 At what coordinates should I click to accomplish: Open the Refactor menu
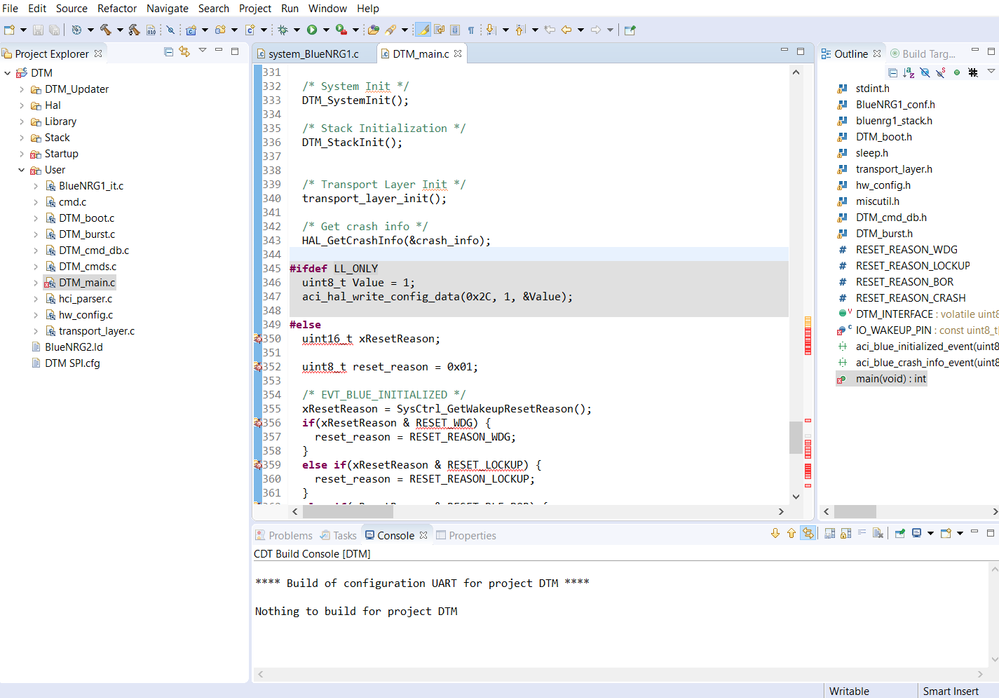coord(117,8)
